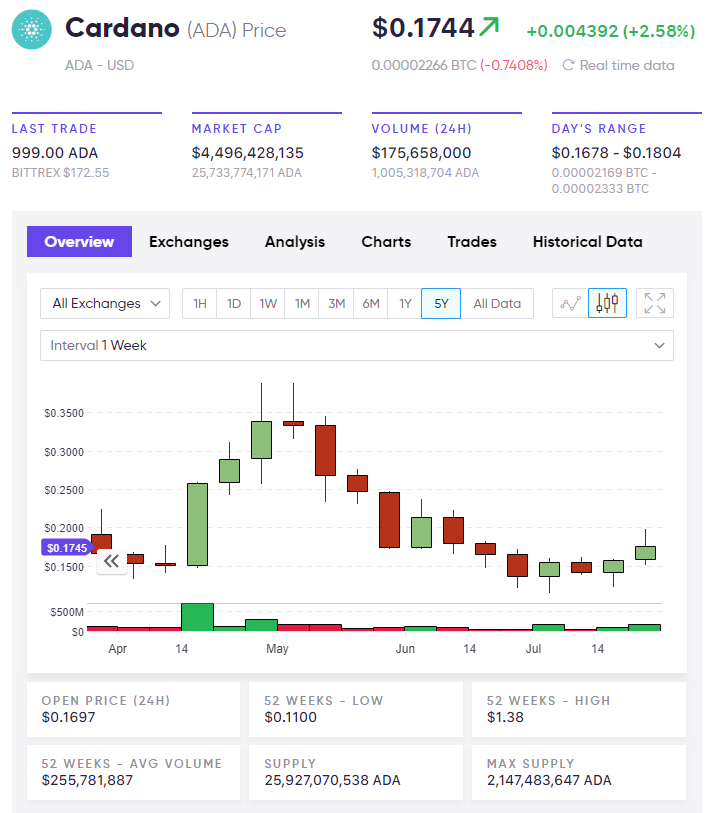Switch to line chart view

[570, 303]
